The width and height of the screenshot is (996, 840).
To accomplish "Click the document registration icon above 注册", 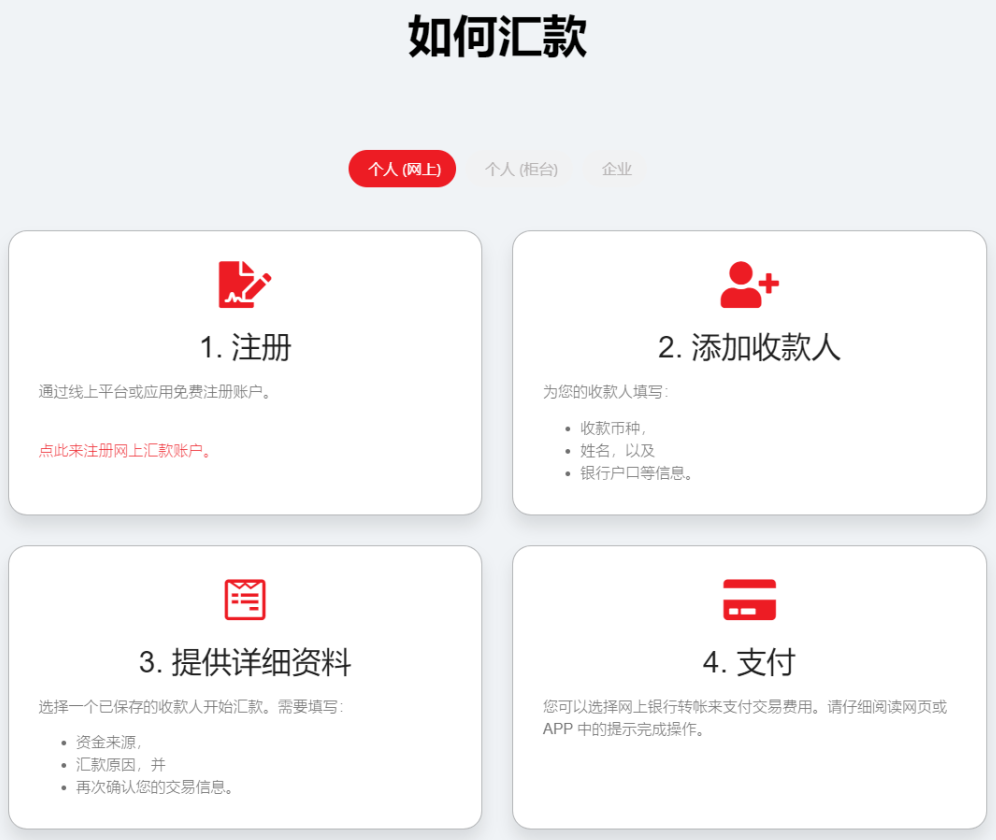I will click(x=244, y=282).
